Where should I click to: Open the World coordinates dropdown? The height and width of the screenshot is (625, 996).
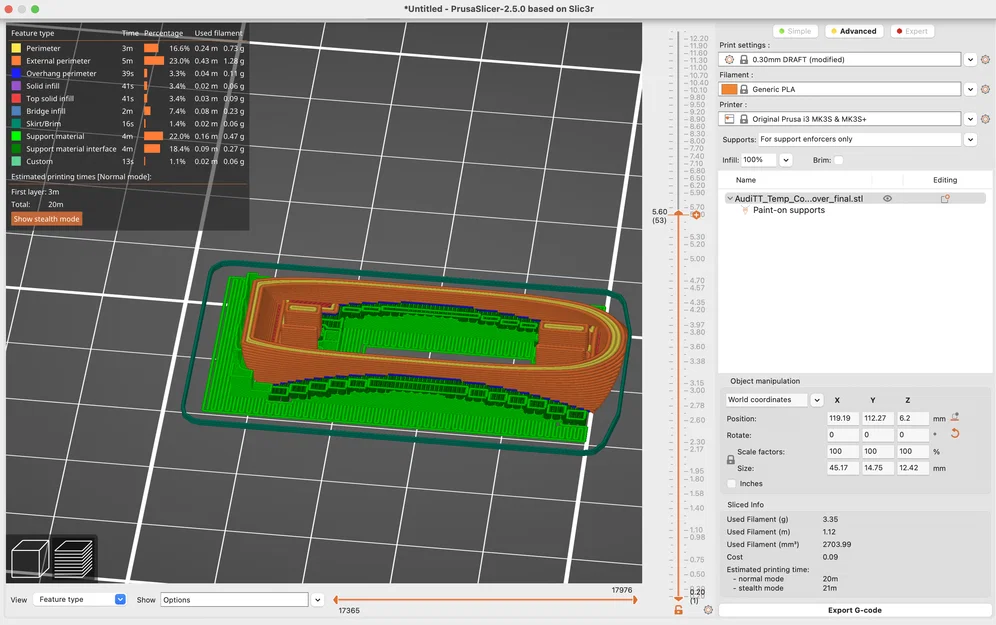coord(817,400)
